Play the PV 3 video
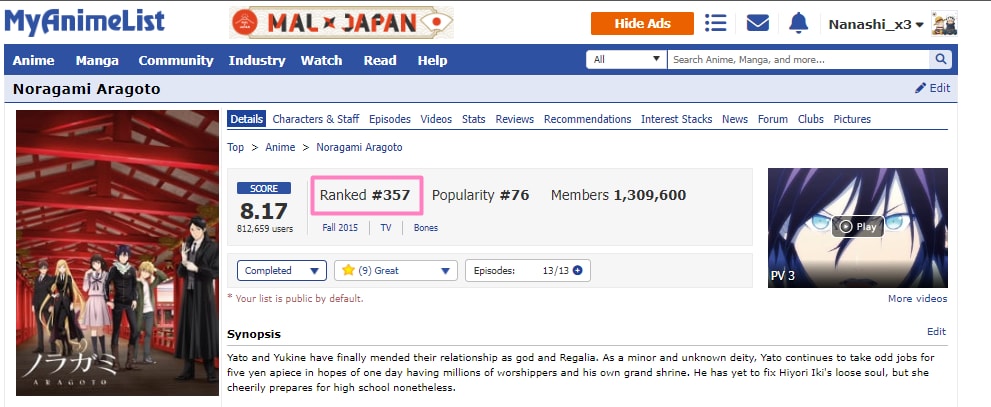The image size is (991, 407). (858, 226)
